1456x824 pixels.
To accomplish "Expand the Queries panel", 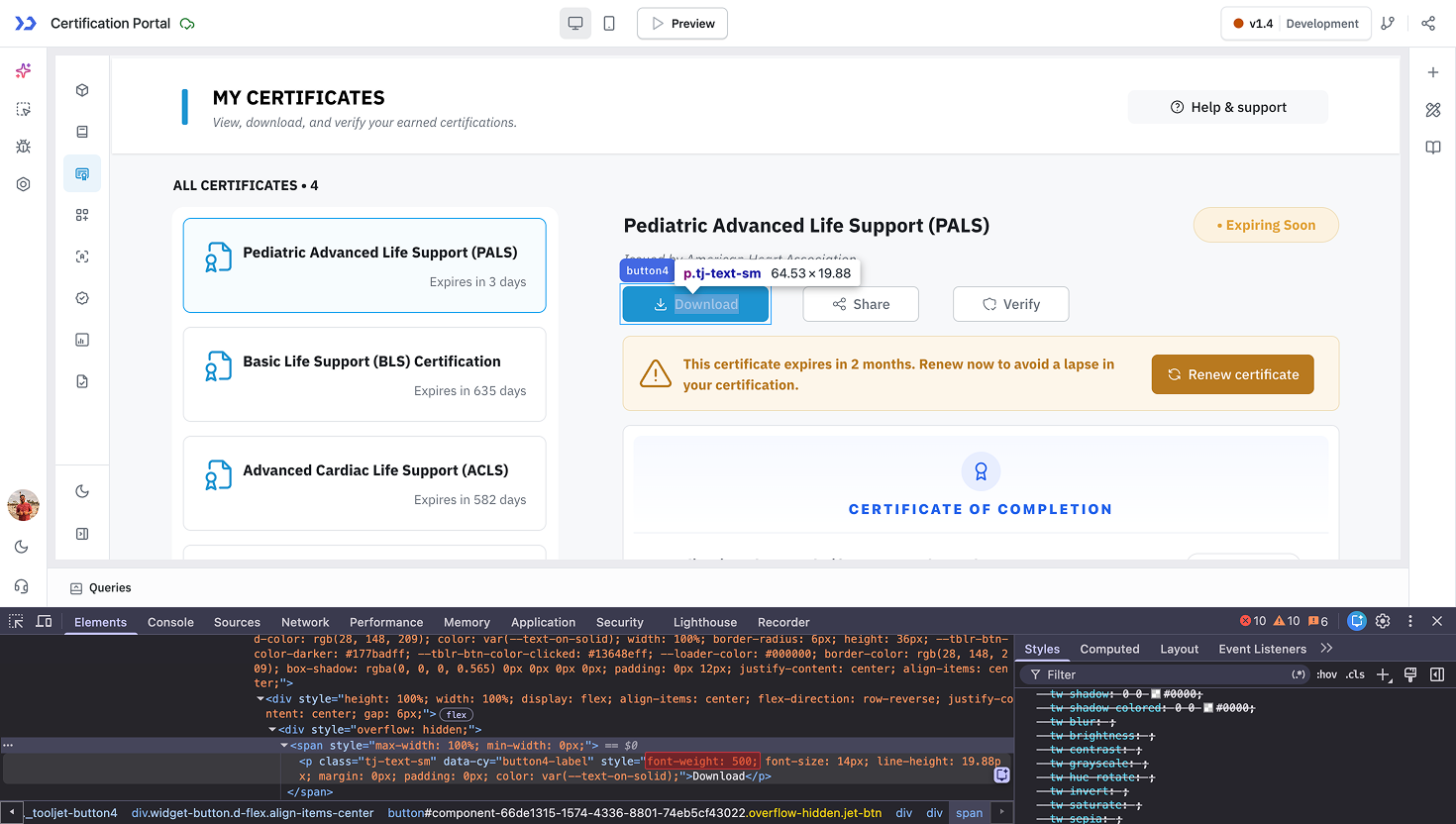I will click(101, 587).
